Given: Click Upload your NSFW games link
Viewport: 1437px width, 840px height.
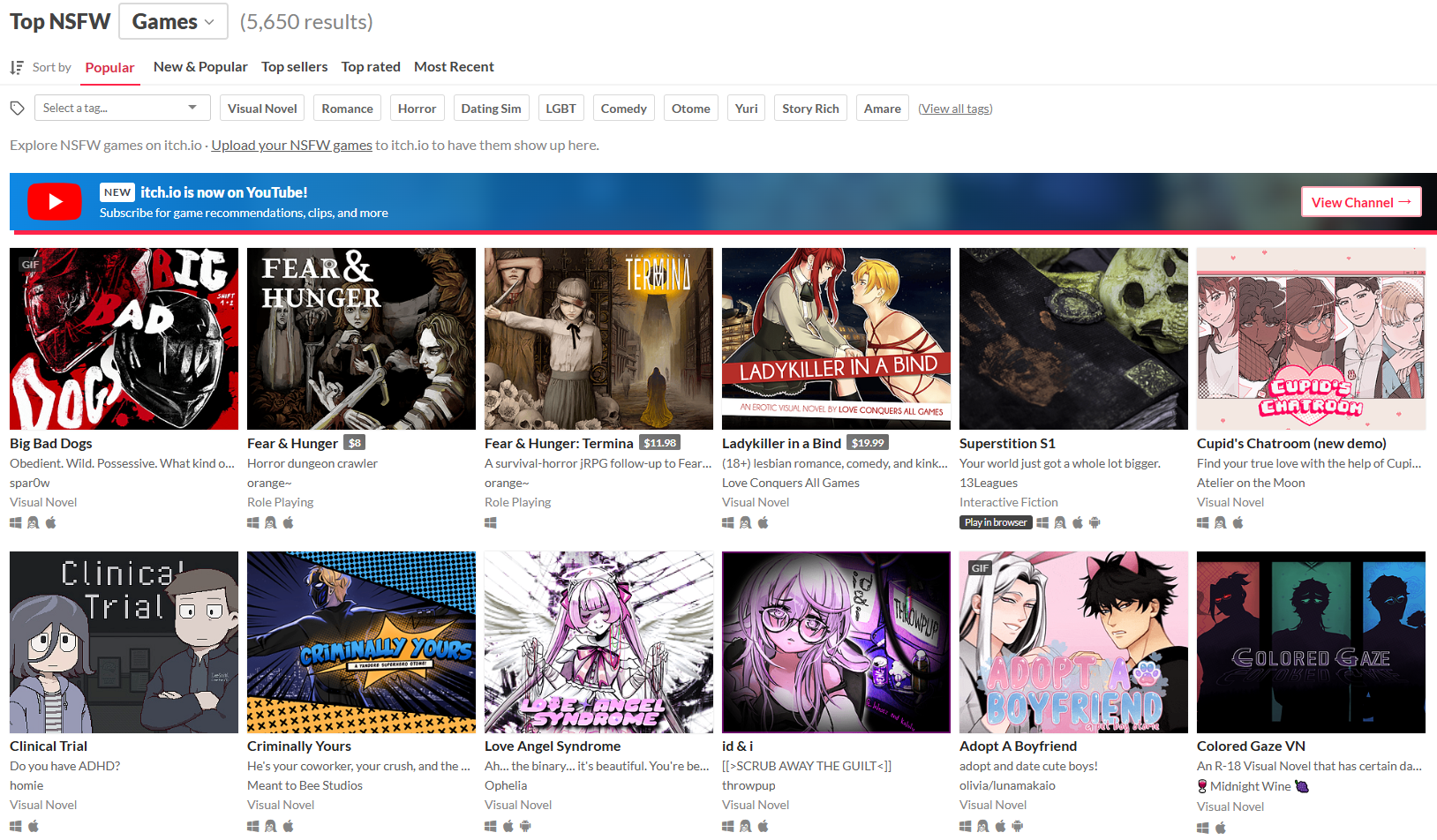Looking at the screenshot, I should (291, 146).
